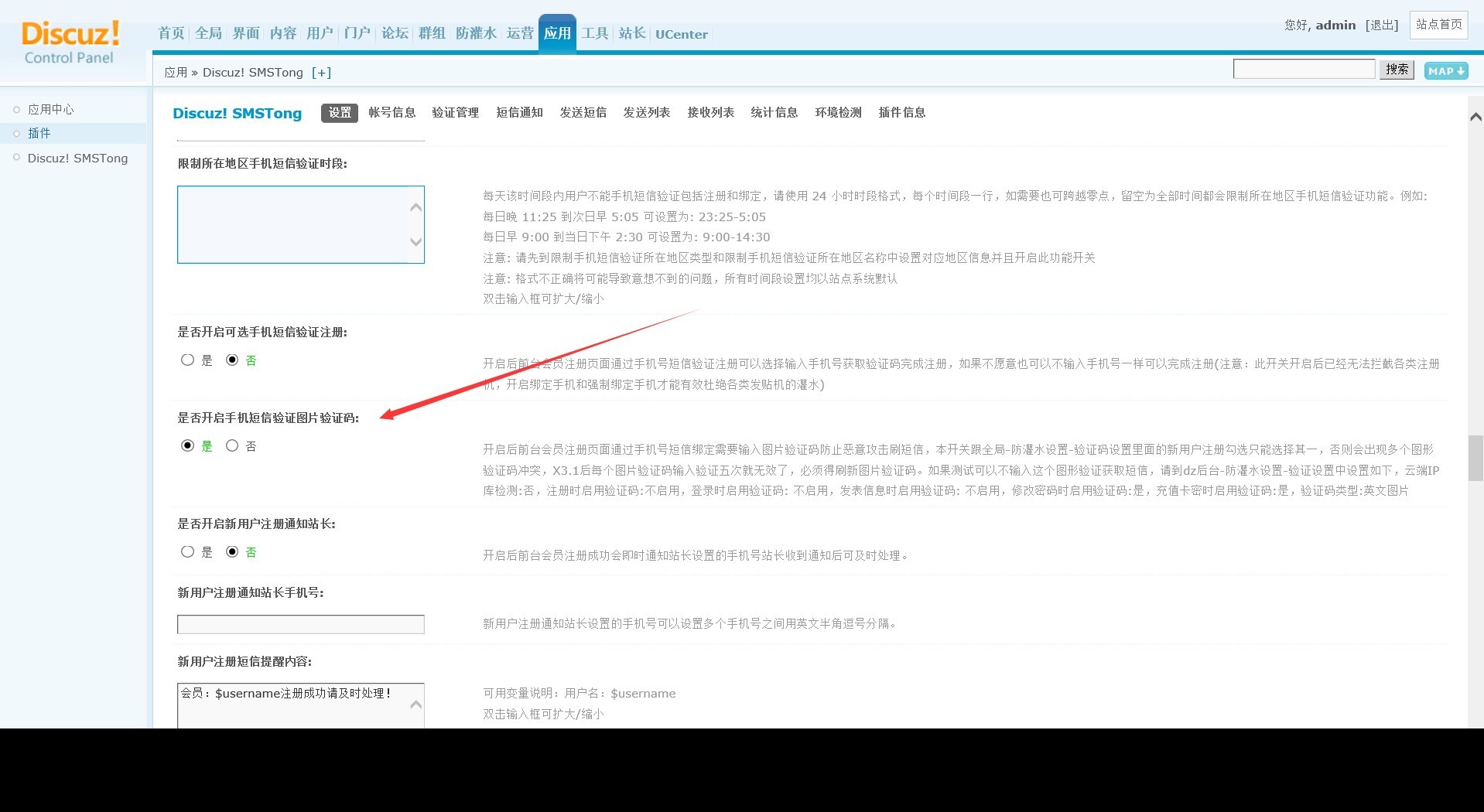Select 否 for 是否开启新用户注册通知站长
The width and height of the screenshot is (1484, 812).
point(232,551)
